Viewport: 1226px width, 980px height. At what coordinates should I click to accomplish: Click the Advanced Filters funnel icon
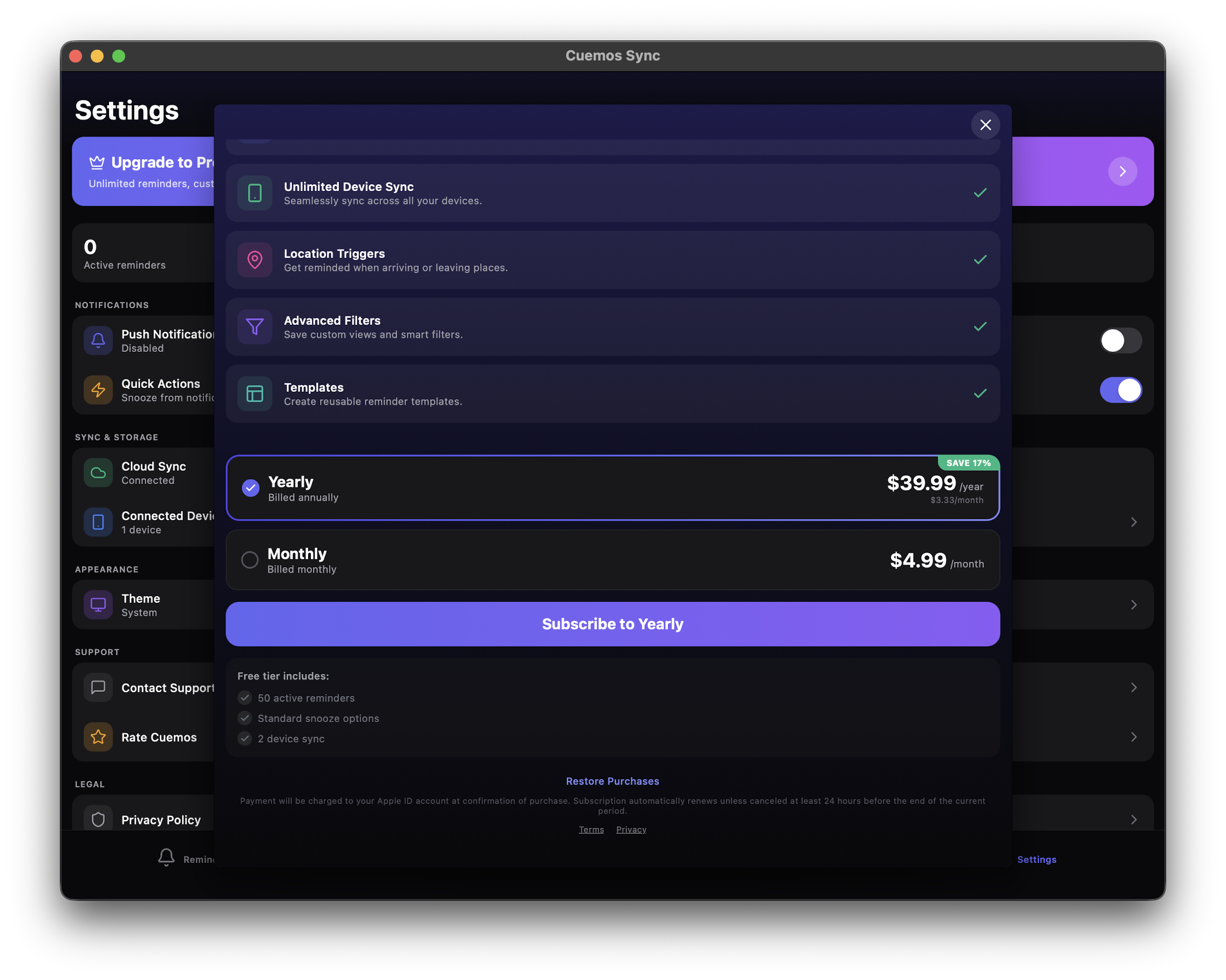(255, 327)
